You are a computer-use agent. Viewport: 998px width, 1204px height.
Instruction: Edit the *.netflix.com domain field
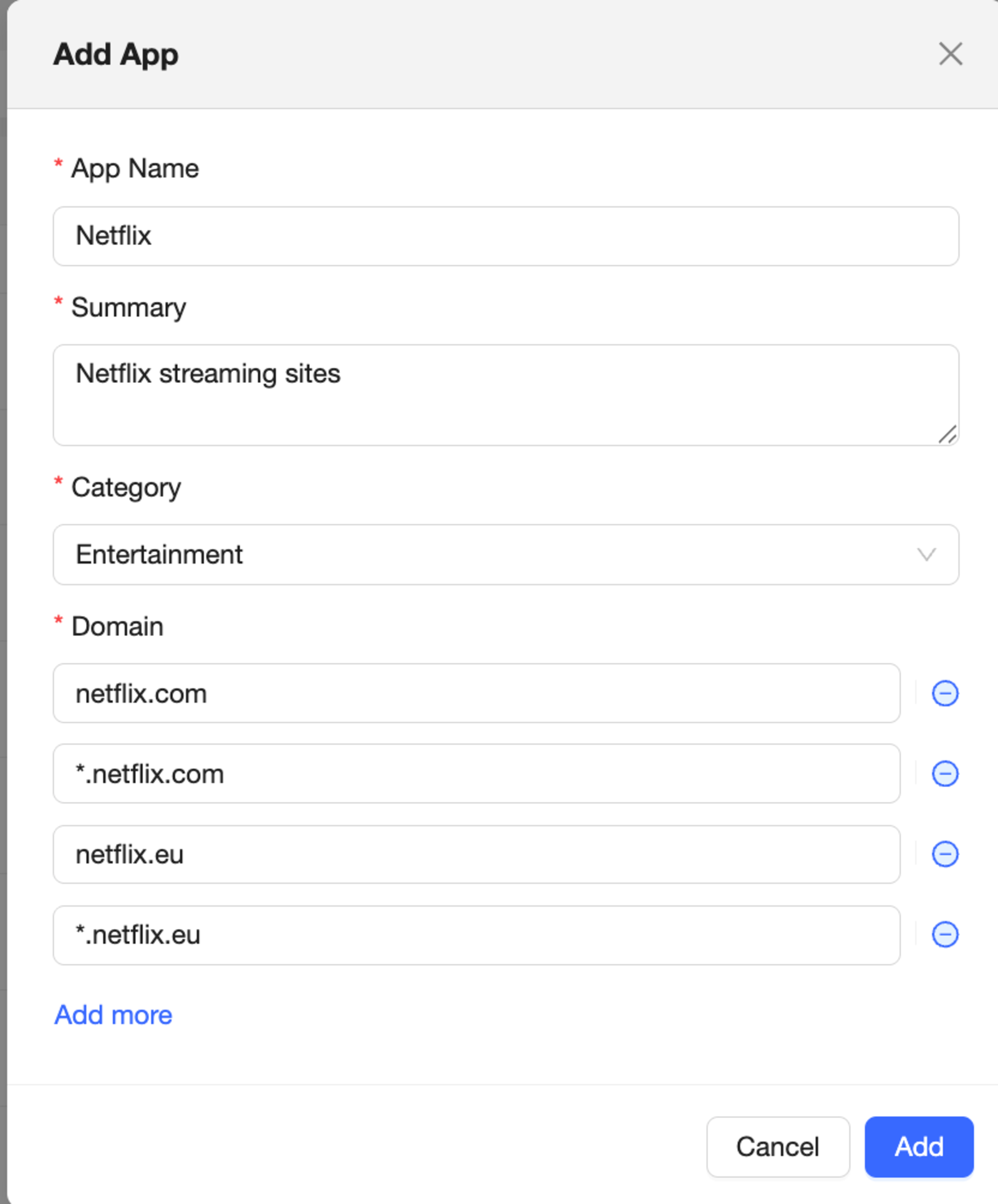coord(476,774)
